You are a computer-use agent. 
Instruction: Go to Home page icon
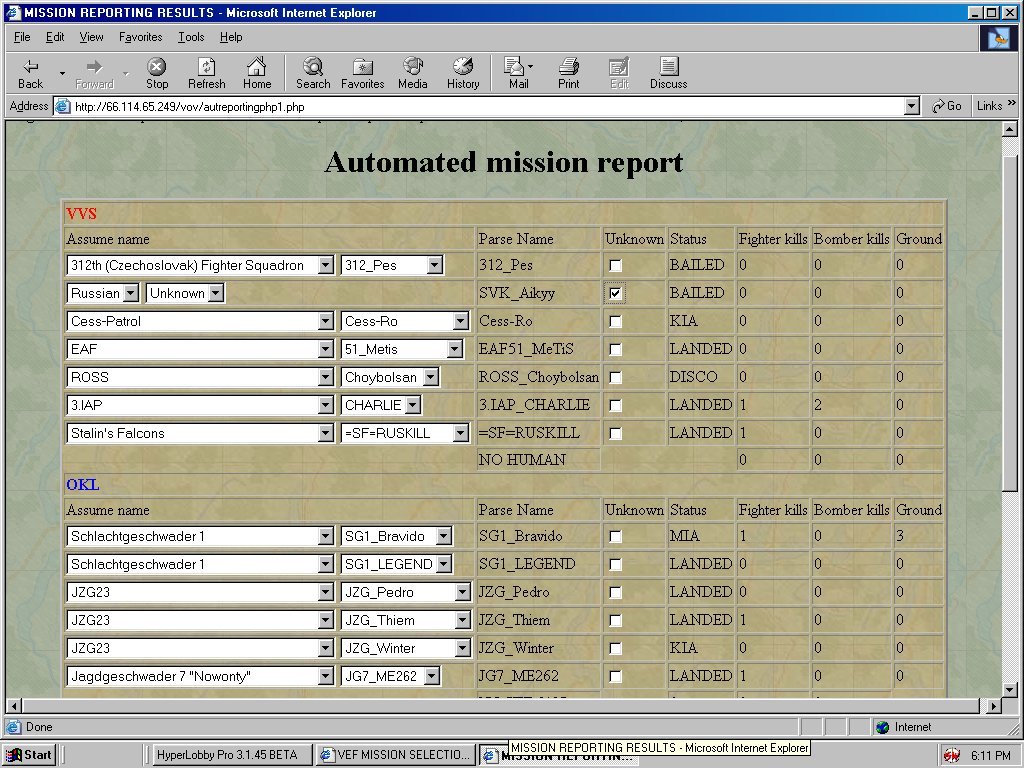coord(257,67)
